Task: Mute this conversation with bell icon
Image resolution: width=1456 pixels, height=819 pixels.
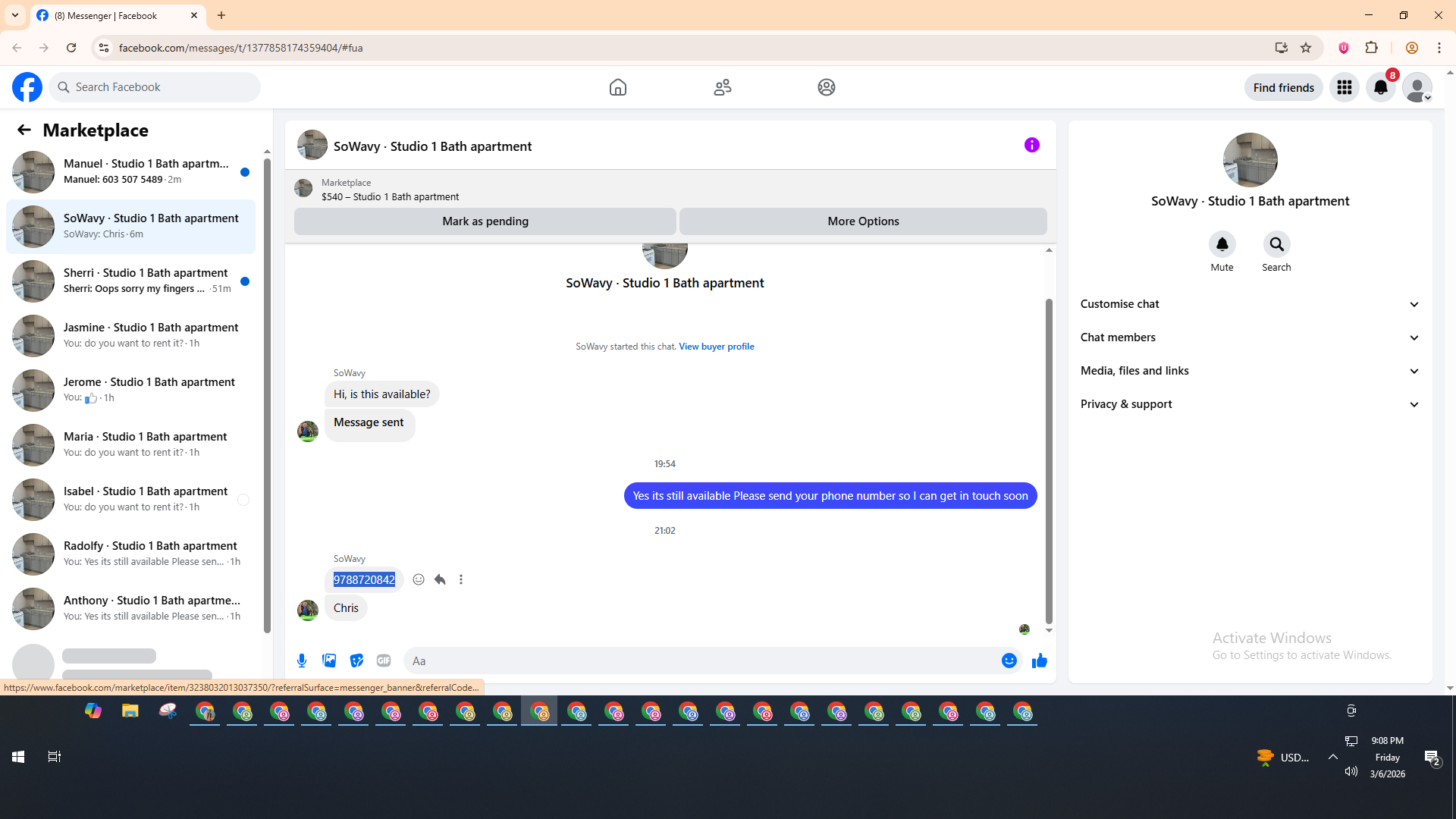Action: (1222, 244)
